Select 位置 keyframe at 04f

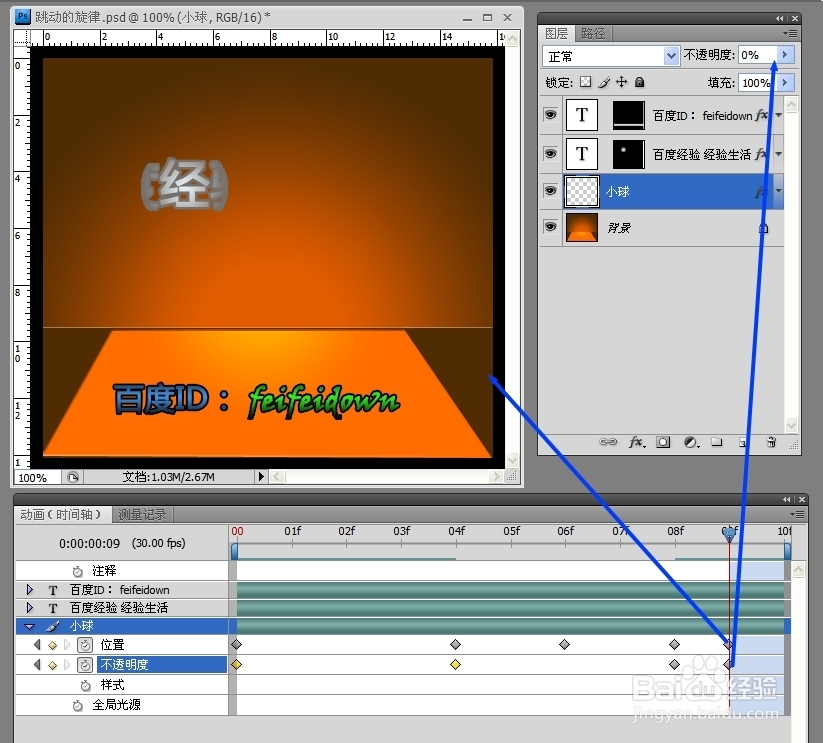tap(455, 644)
